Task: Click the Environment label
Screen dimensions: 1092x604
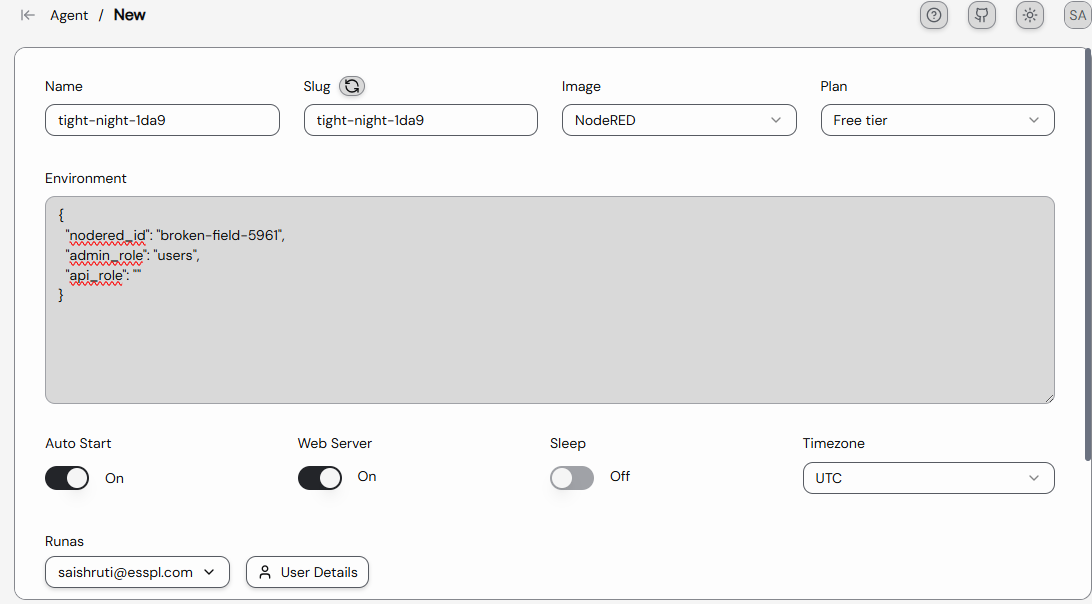Action: click(x=86, y=178)
